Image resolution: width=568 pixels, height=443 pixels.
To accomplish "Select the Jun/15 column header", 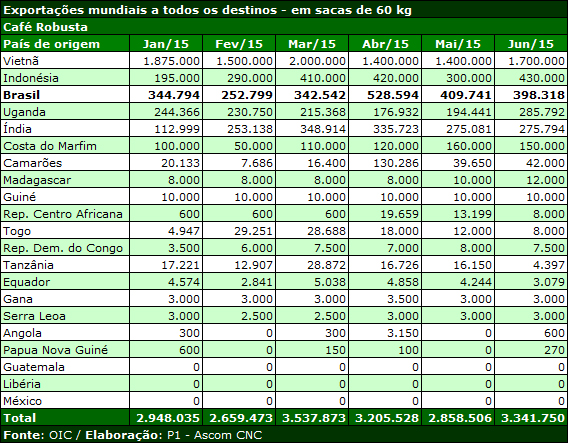I will tap(531, 44).
